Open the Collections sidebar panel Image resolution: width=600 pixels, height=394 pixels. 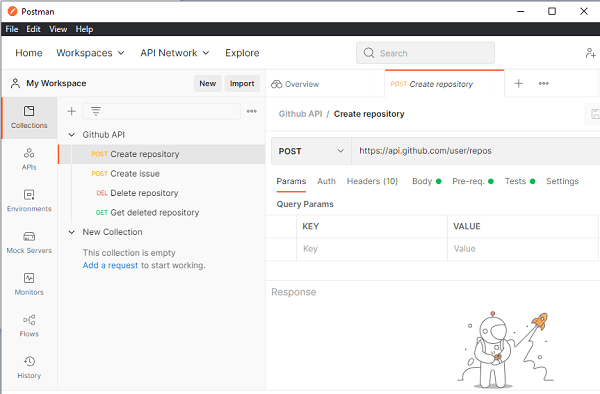[29, 117]
